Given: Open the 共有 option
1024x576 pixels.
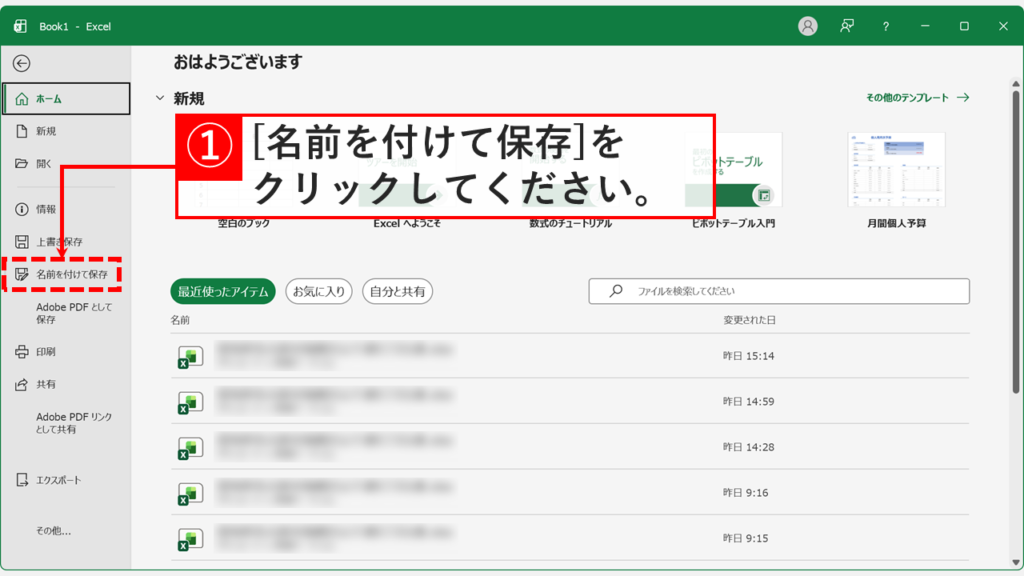Looking at the screenshot, I should tap(46, 385).
